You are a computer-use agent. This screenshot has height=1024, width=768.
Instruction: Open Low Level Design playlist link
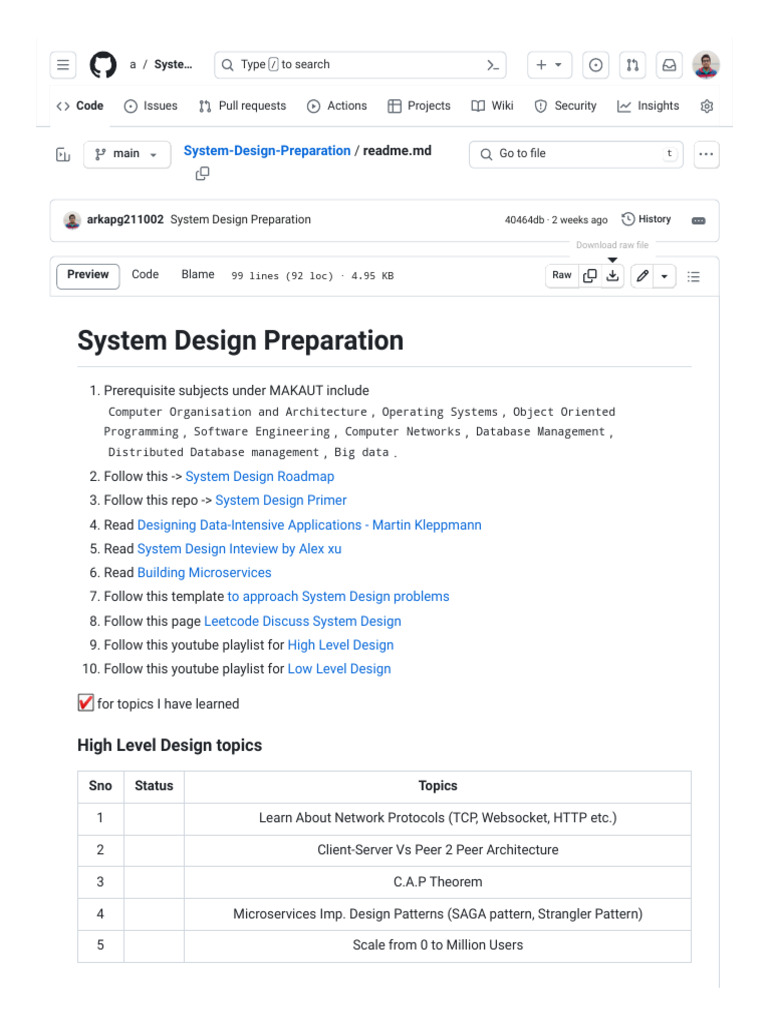click(339, 669)
